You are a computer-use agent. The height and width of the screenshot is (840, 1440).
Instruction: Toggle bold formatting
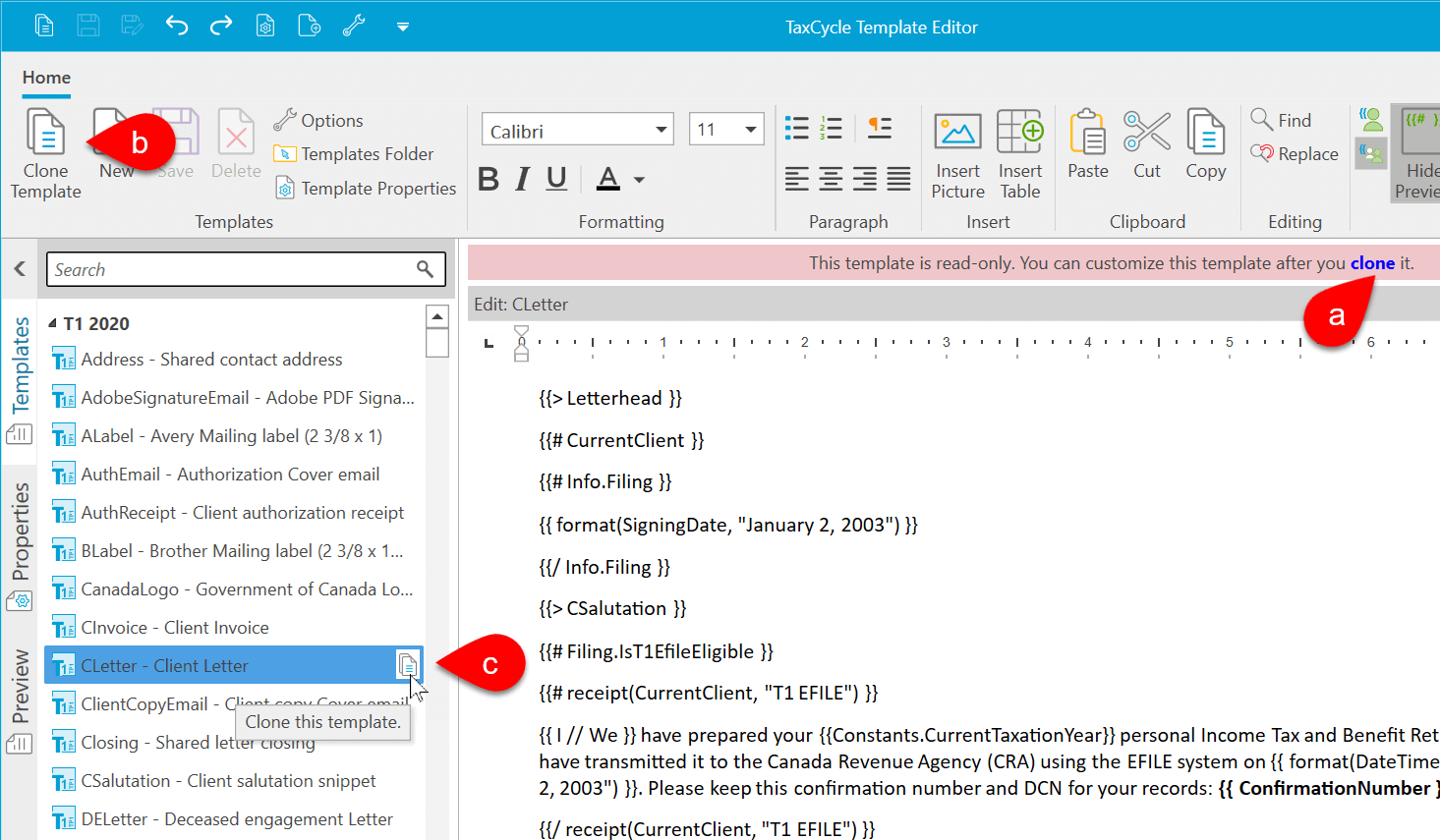tap(489, 179)
